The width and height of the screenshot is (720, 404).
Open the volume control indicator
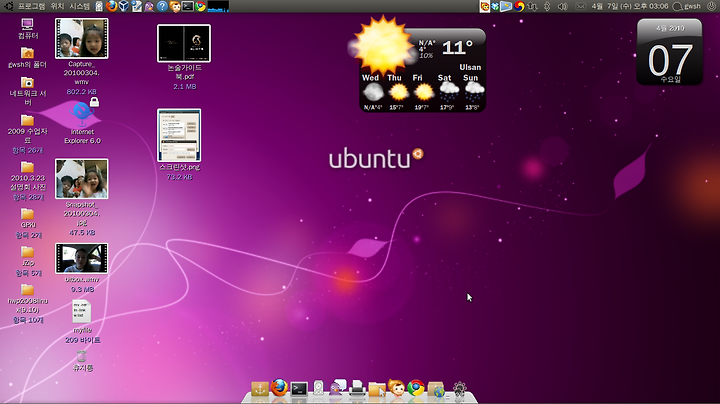coord(562,6)
